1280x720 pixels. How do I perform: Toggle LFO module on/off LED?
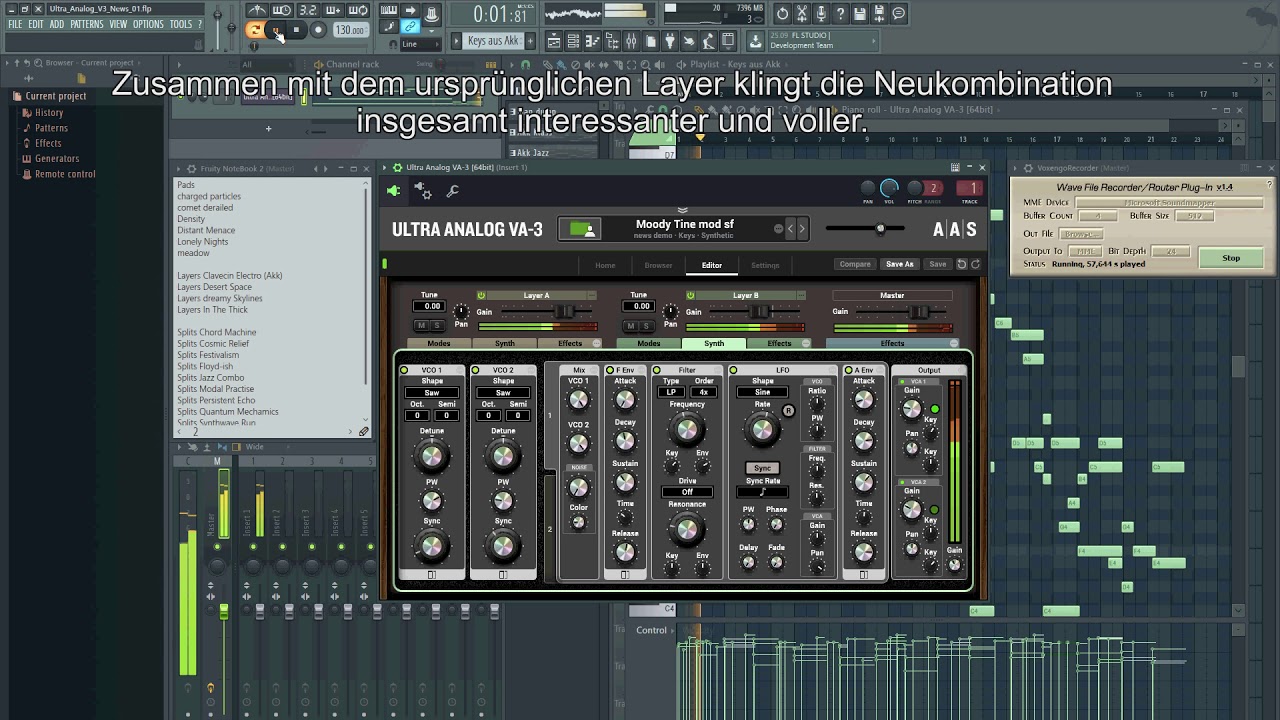click(733, 370)
